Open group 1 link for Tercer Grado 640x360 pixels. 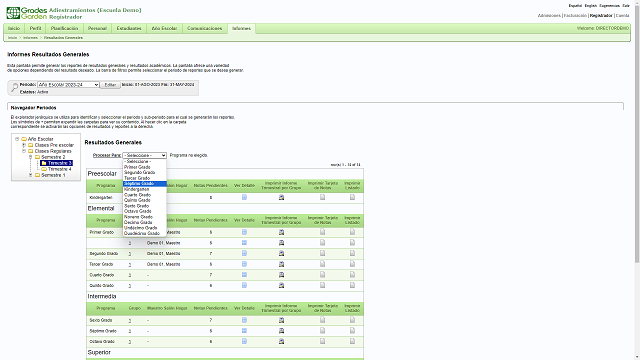(130, 264)
